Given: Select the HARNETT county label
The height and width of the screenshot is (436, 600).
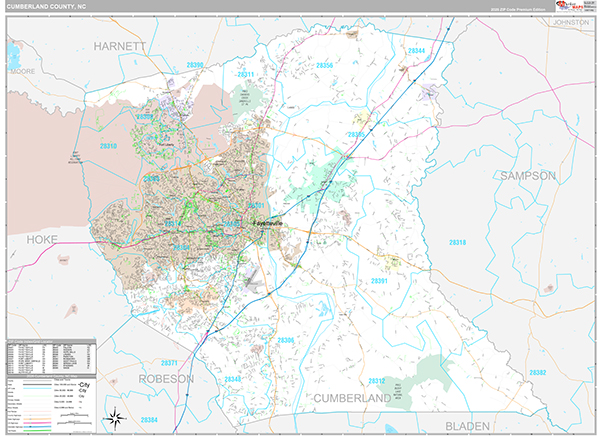Looking at the screenshot, I should click(120, 46).
